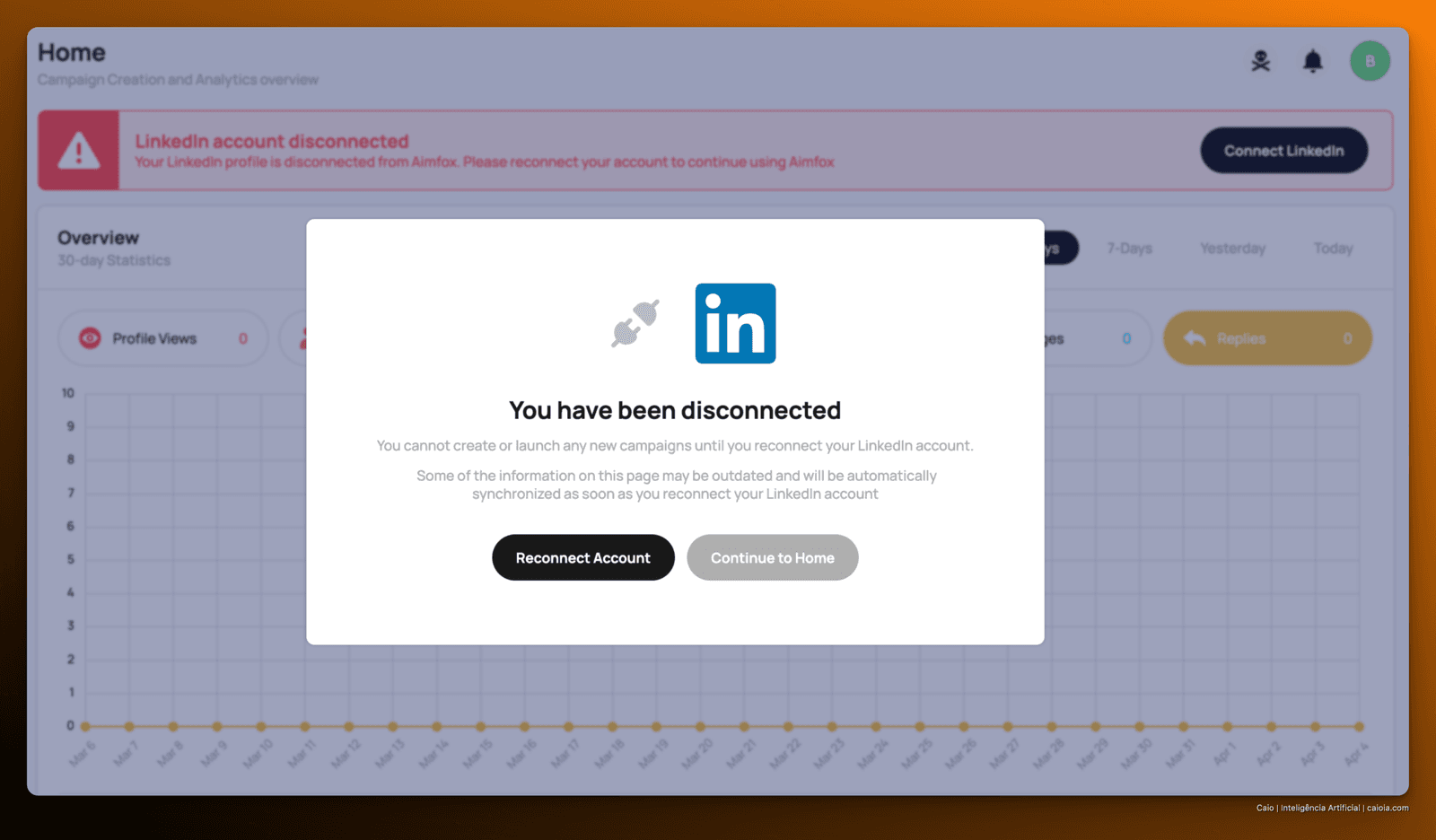The image size is (1436, 840).
Task: Open the notifications bell
Action: point(1313,61)
